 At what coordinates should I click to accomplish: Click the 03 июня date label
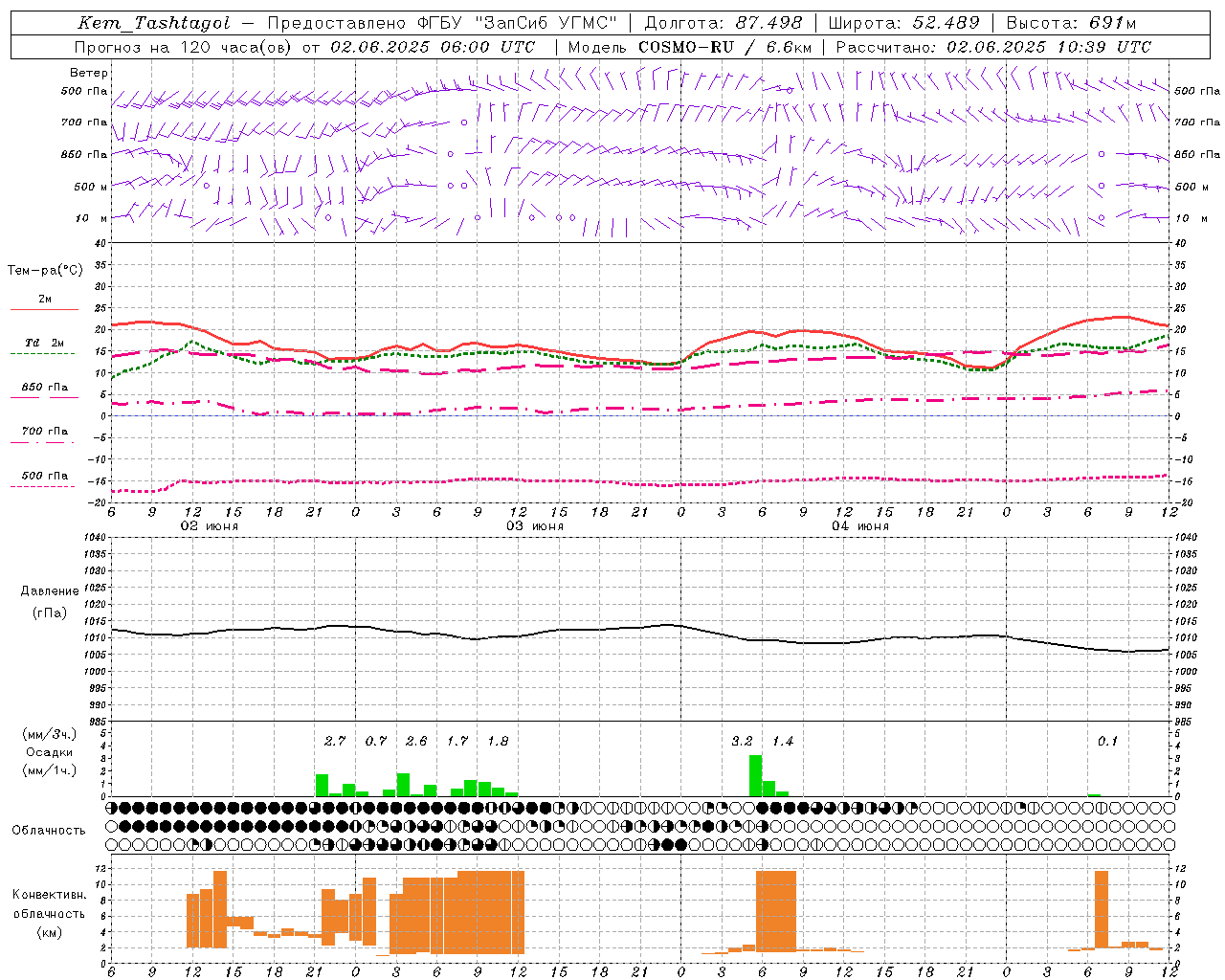tap(535, 526)
